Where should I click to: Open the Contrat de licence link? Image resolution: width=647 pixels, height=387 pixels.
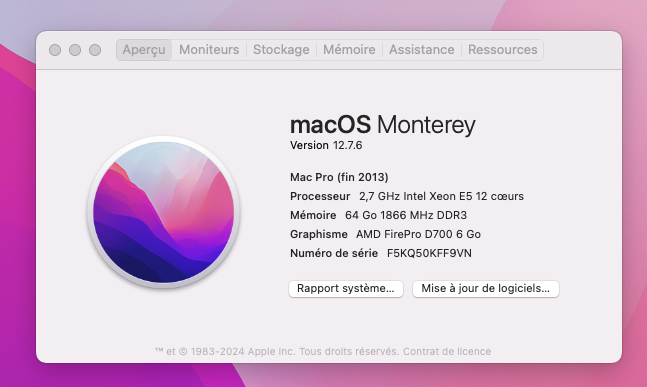tap(447, 352)
